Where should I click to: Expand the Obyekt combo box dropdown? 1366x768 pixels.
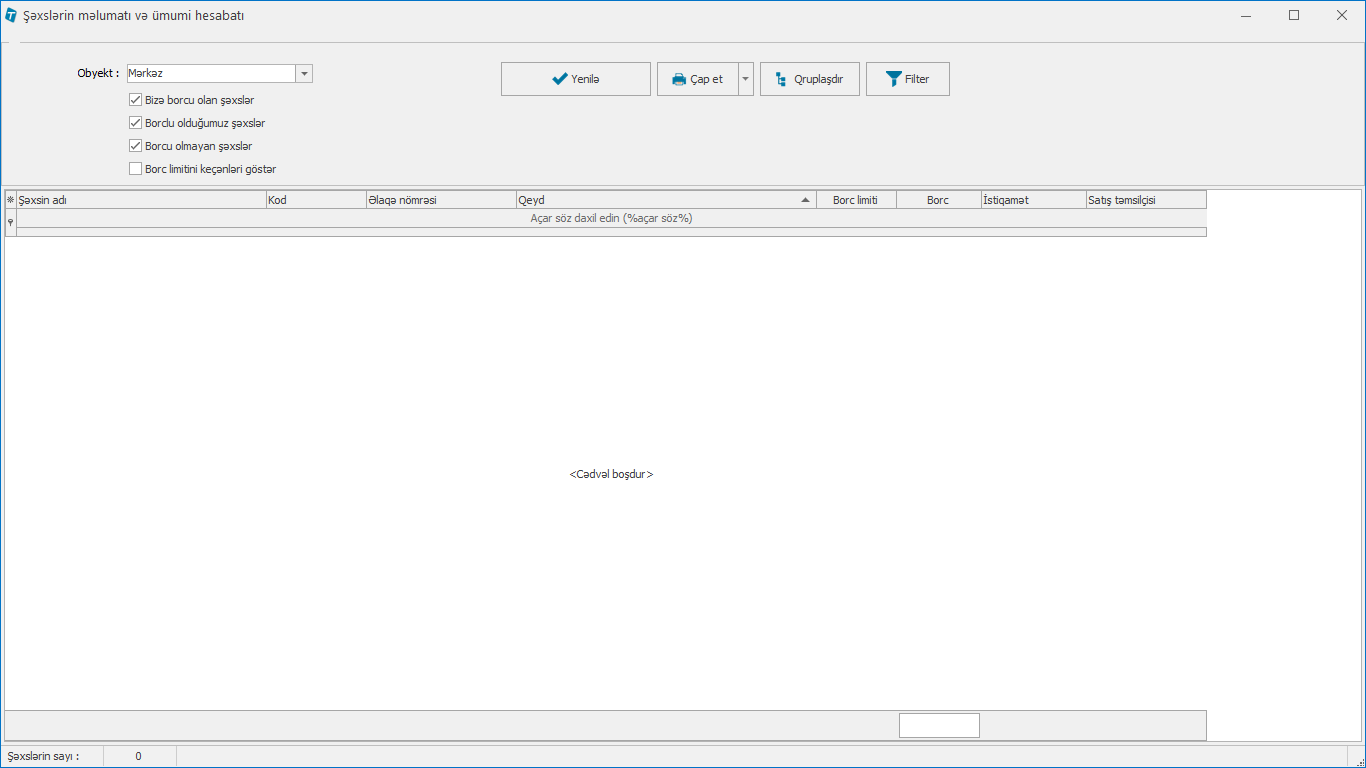click(304, 74)
